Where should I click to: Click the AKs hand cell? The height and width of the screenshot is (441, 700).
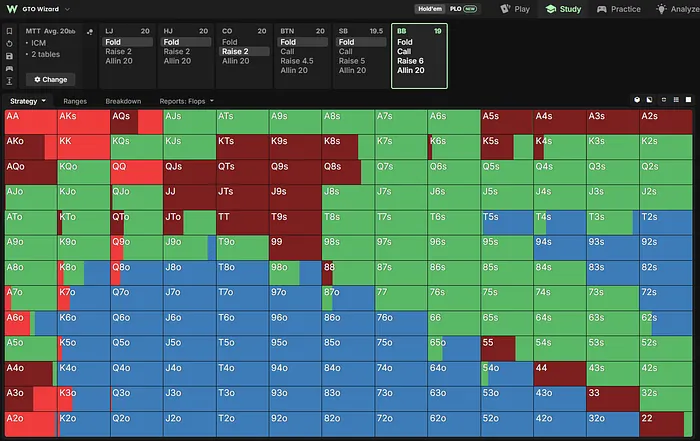coord(84,122)
